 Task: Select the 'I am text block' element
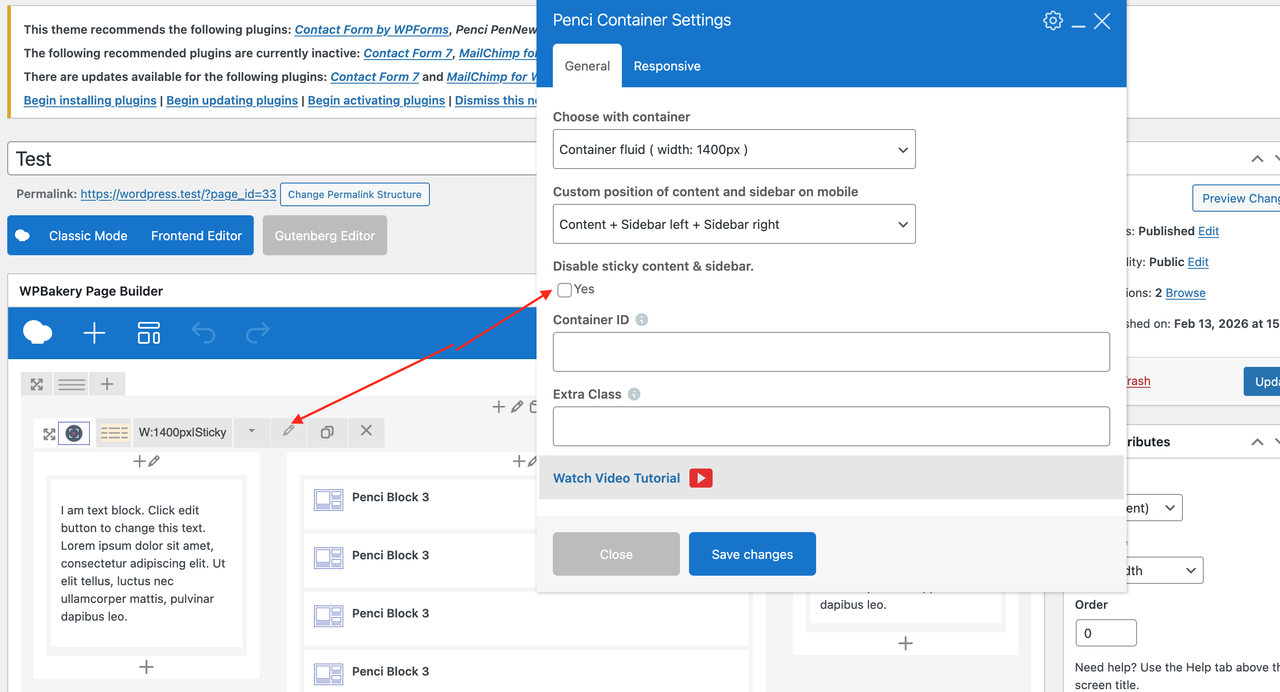pos(146,563)
